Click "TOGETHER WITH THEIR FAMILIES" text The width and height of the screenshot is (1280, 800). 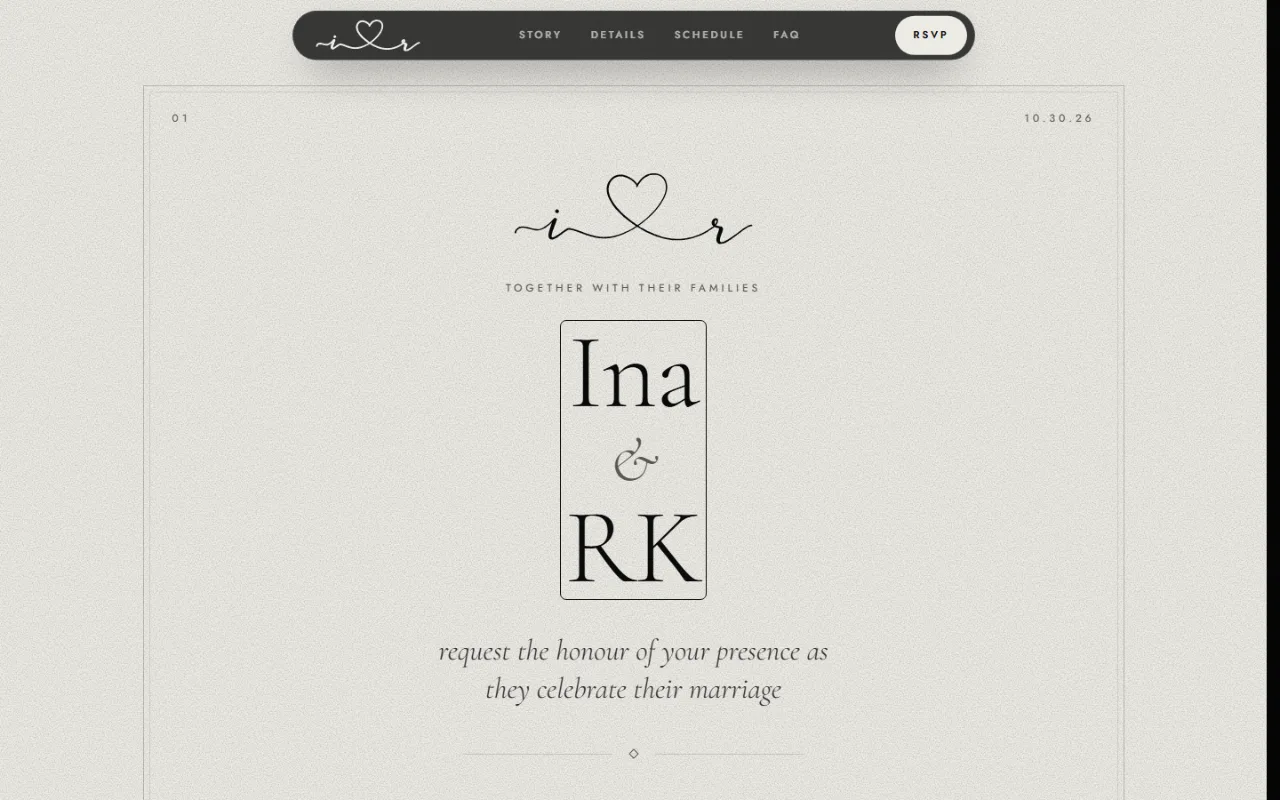633,288
